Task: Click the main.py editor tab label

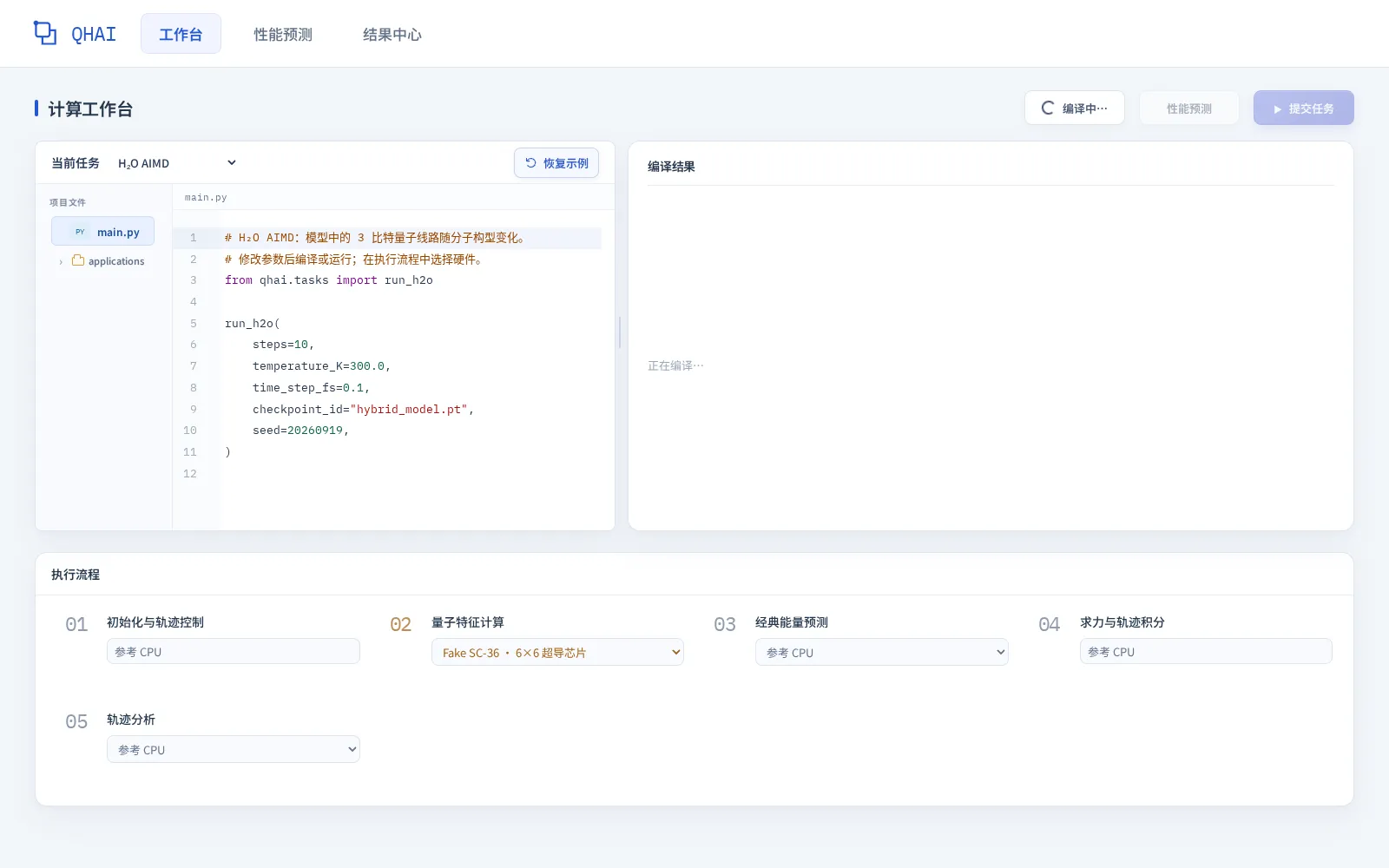Action: (x=206, y=197)
